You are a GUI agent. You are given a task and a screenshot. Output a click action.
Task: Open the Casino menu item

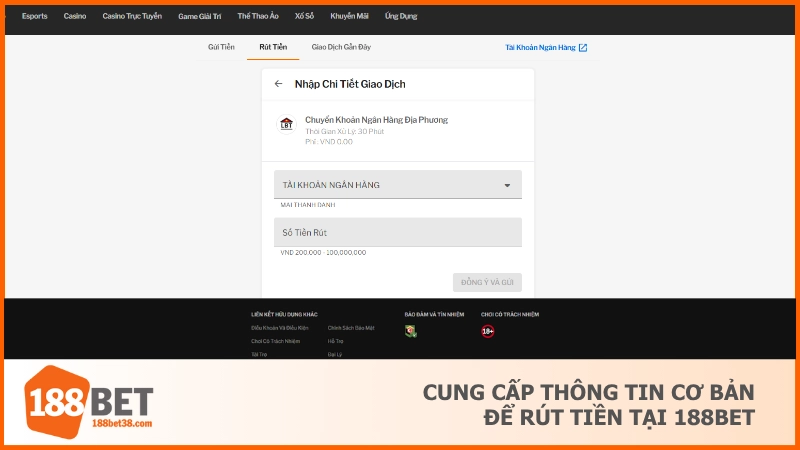coord(75,16)
